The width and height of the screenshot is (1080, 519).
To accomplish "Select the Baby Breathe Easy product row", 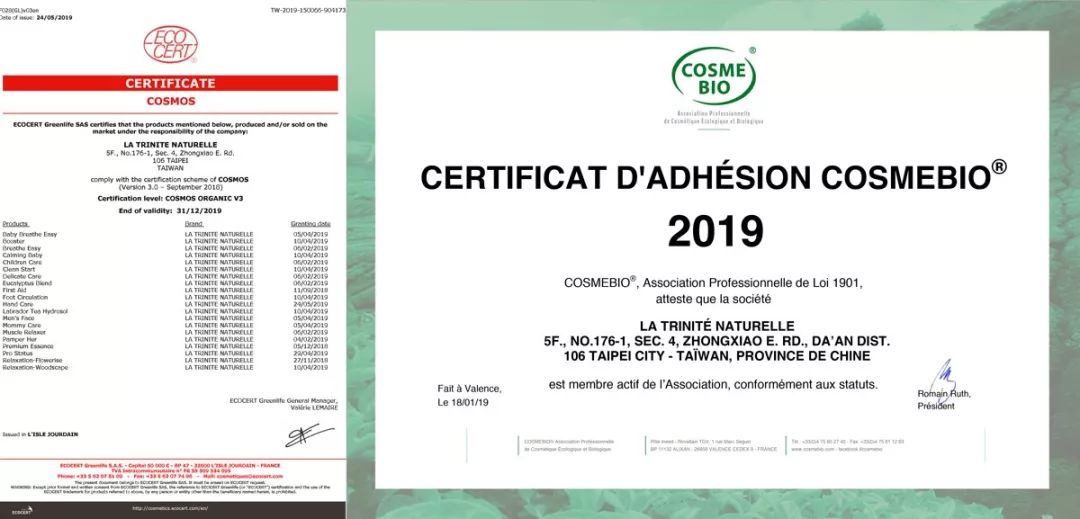I will pos(166,234).
